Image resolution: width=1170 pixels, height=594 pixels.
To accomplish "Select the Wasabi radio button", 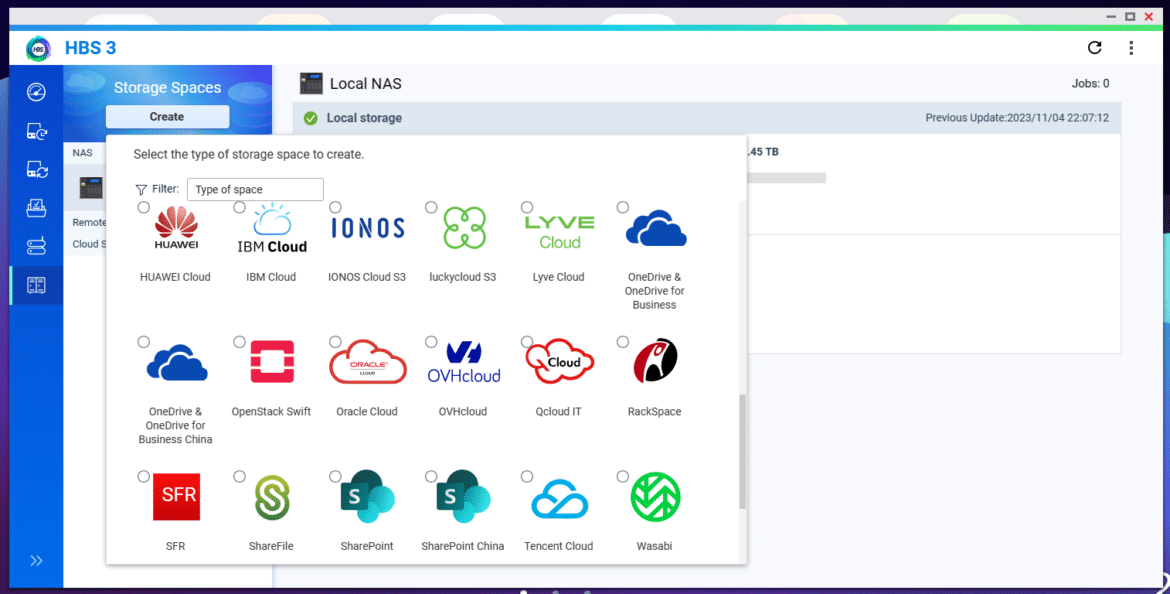I will [623, 476].
